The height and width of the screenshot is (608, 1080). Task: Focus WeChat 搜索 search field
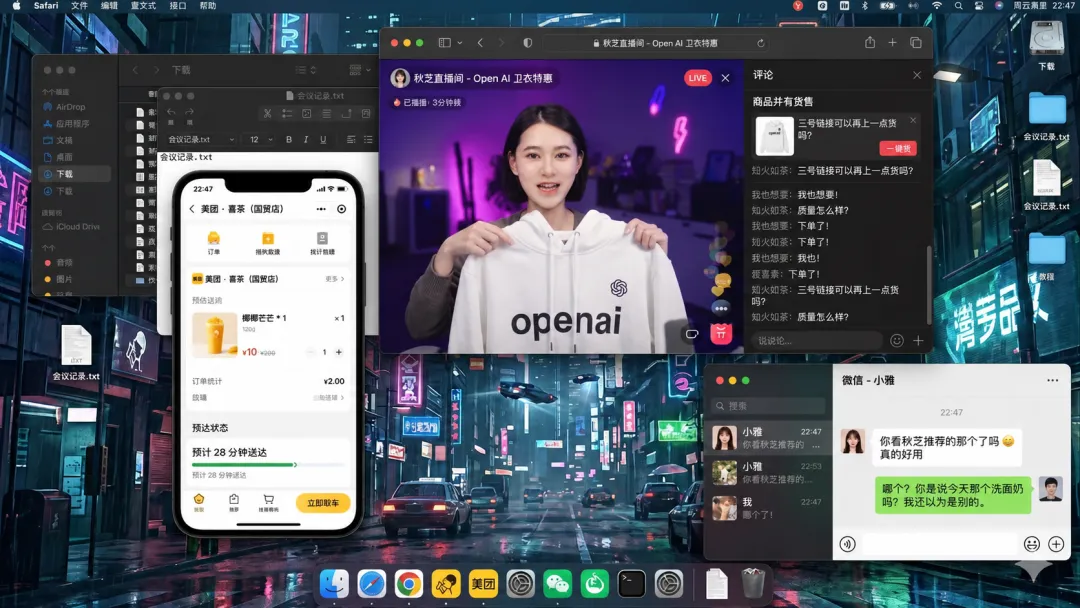point(768,406)
